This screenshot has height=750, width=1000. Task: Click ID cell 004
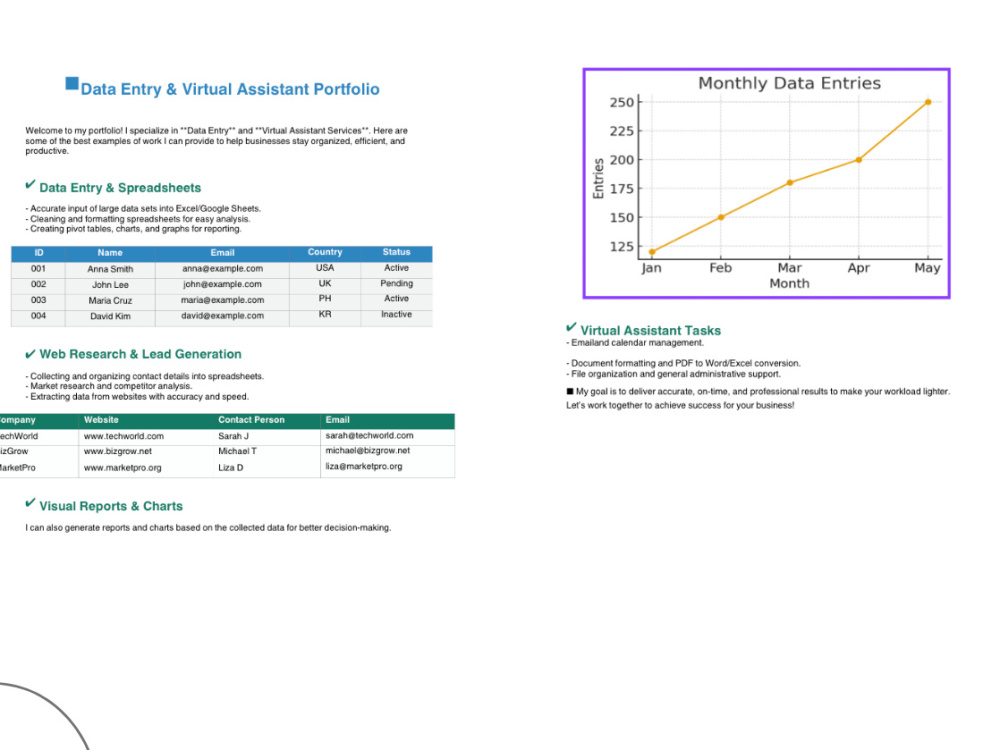38,316
